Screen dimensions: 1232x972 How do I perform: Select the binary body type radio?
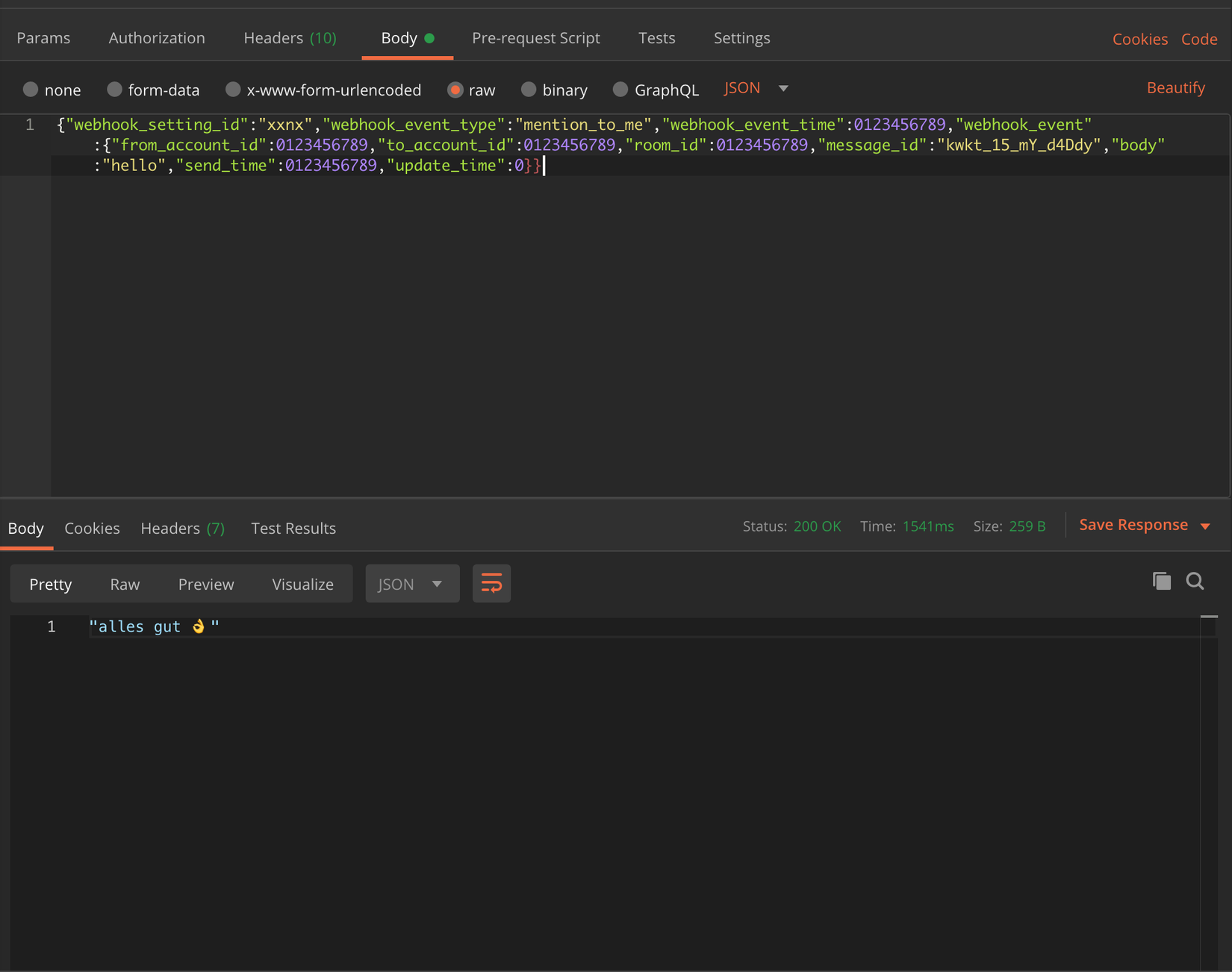click(529, 90)
